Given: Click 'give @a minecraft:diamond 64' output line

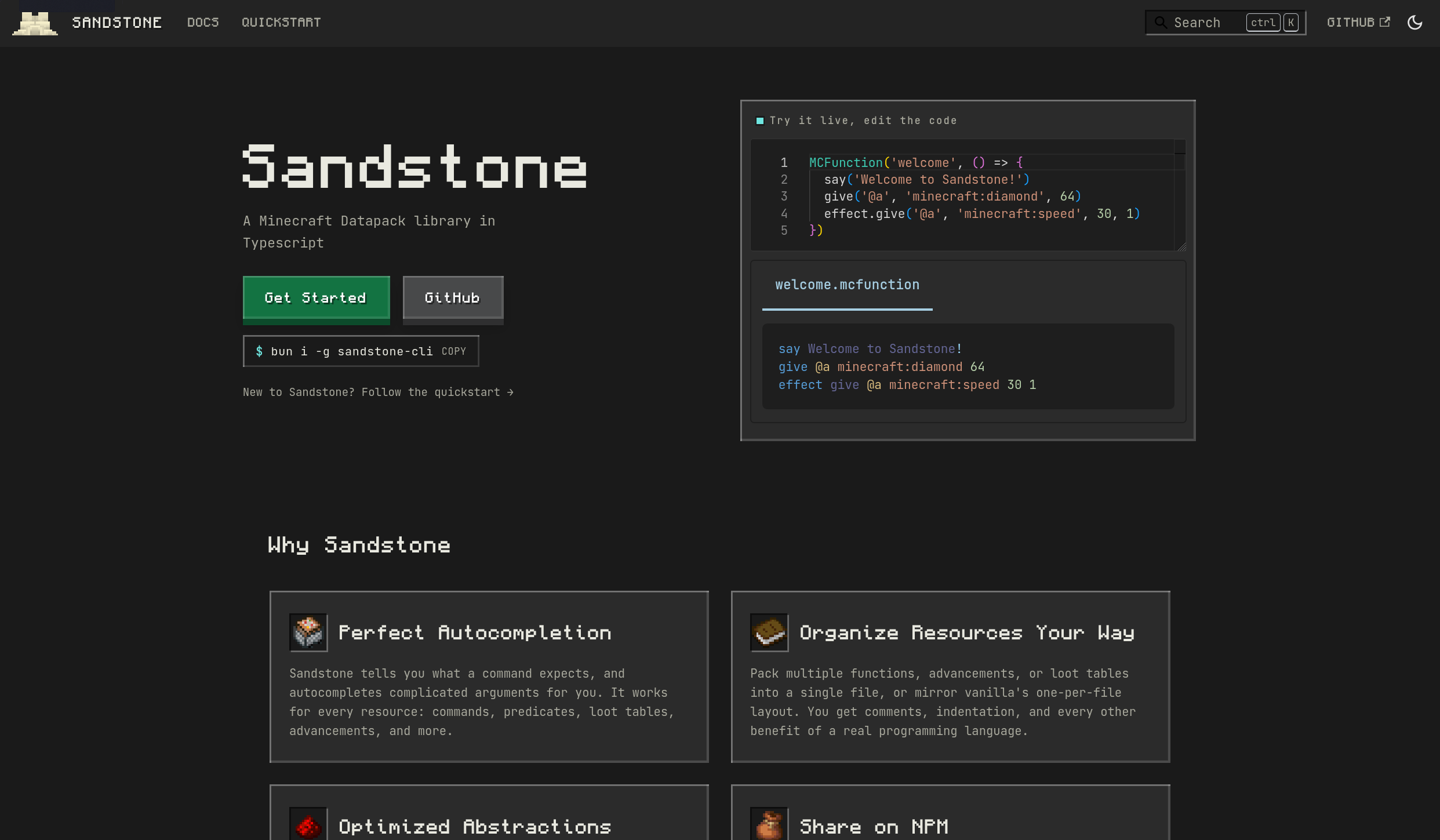Looking at the screenshot, I should [x=881, y=367].
